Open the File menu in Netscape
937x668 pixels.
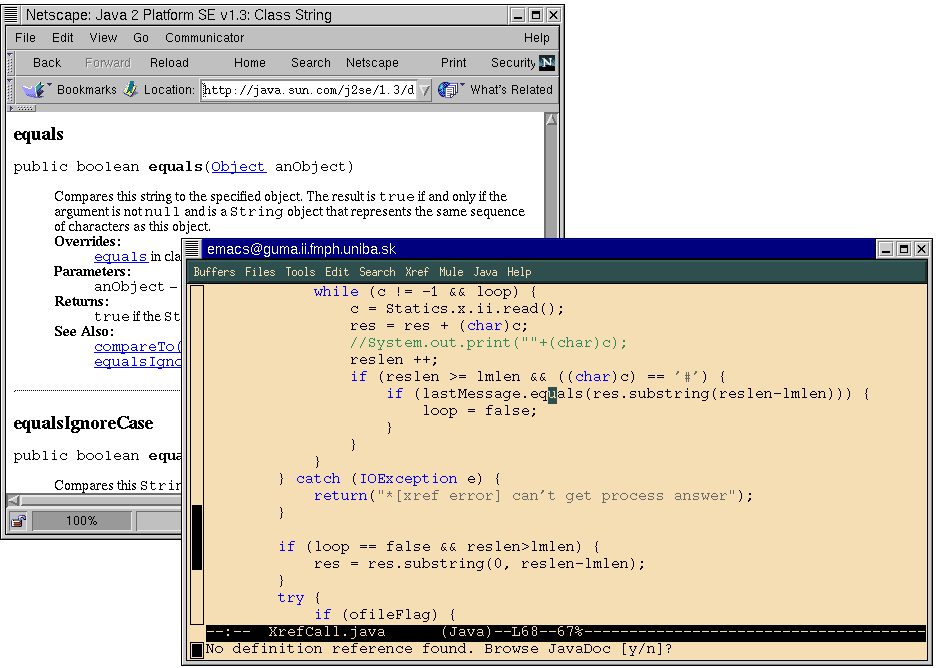pos(25,38)
